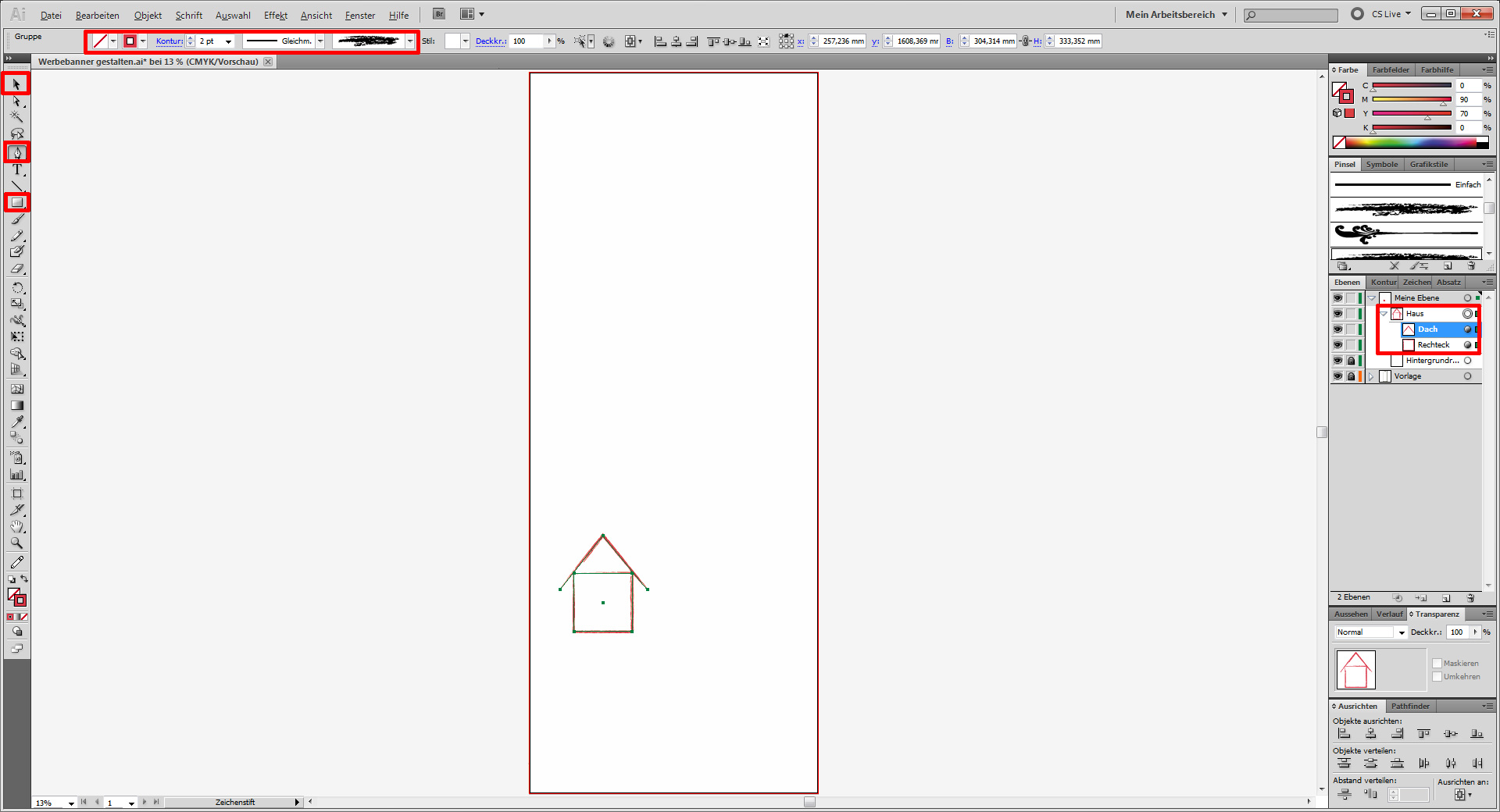
Task: Click the Deckkr. link in control bar
Action: 490,41
